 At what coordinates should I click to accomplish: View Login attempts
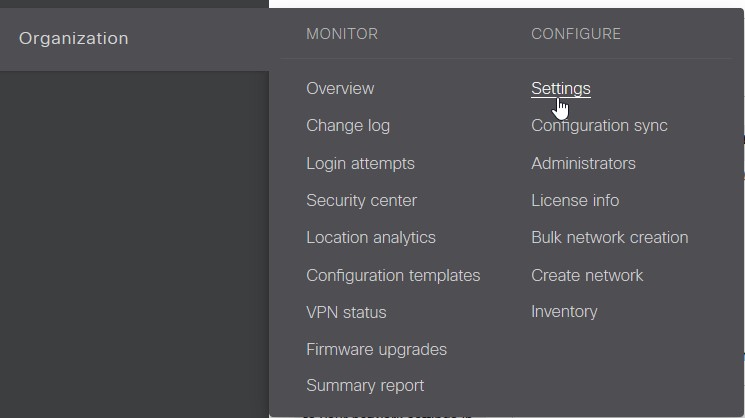pos(360,163)
